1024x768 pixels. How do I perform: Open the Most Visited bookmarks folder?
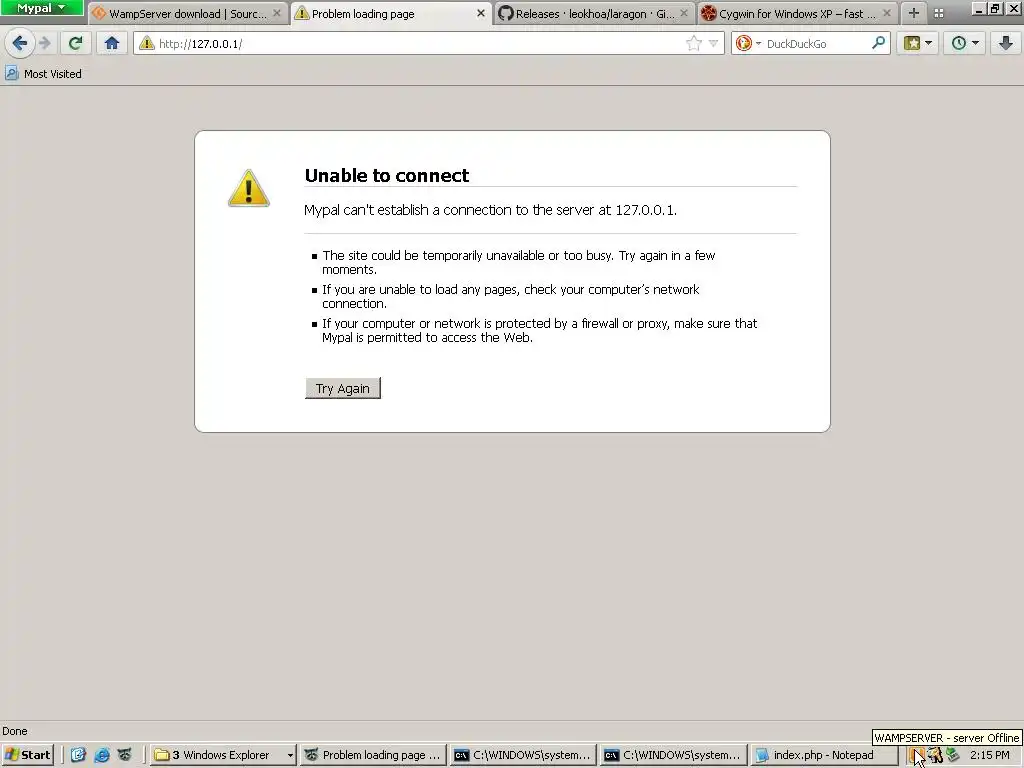click(x=44, y=74)
